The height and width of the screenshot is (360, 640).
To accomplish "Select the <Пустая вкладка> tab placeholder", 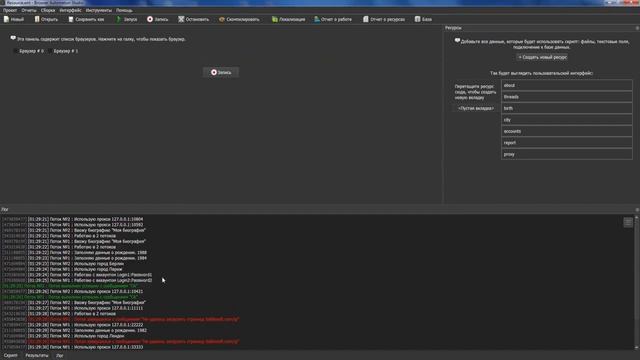I will click(476, 109).
